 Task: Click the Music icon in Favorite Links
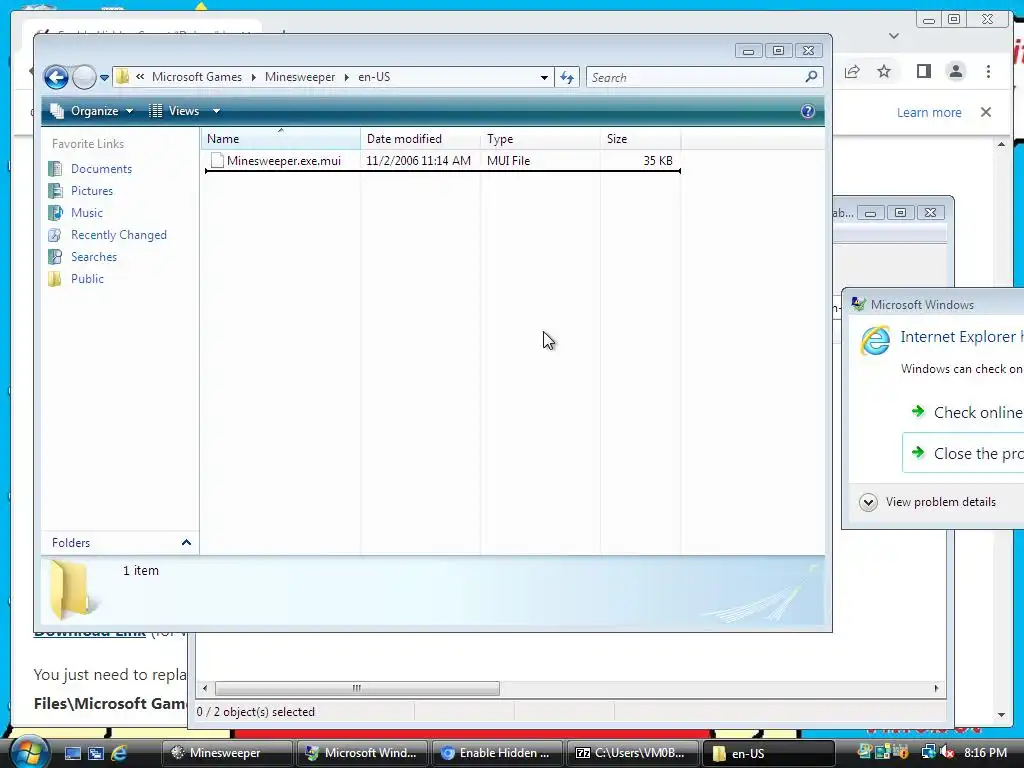tap(56, 213)
